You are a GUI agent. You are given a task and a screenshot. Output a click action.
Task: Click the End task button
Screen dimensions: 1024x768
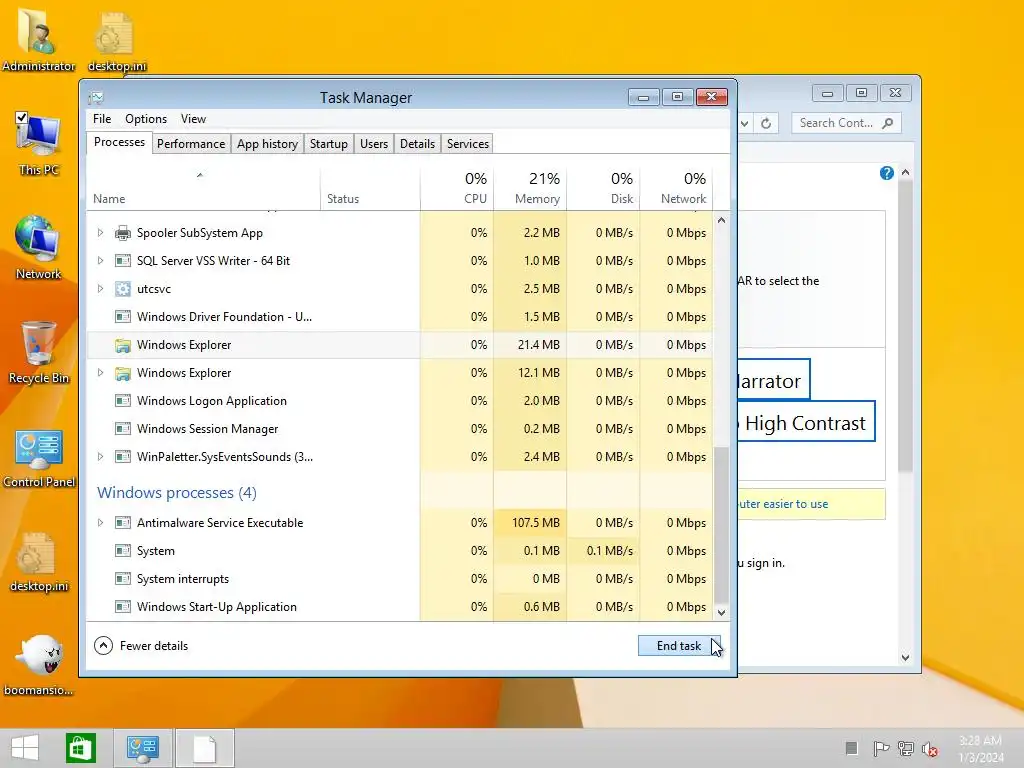coord(679,646)
